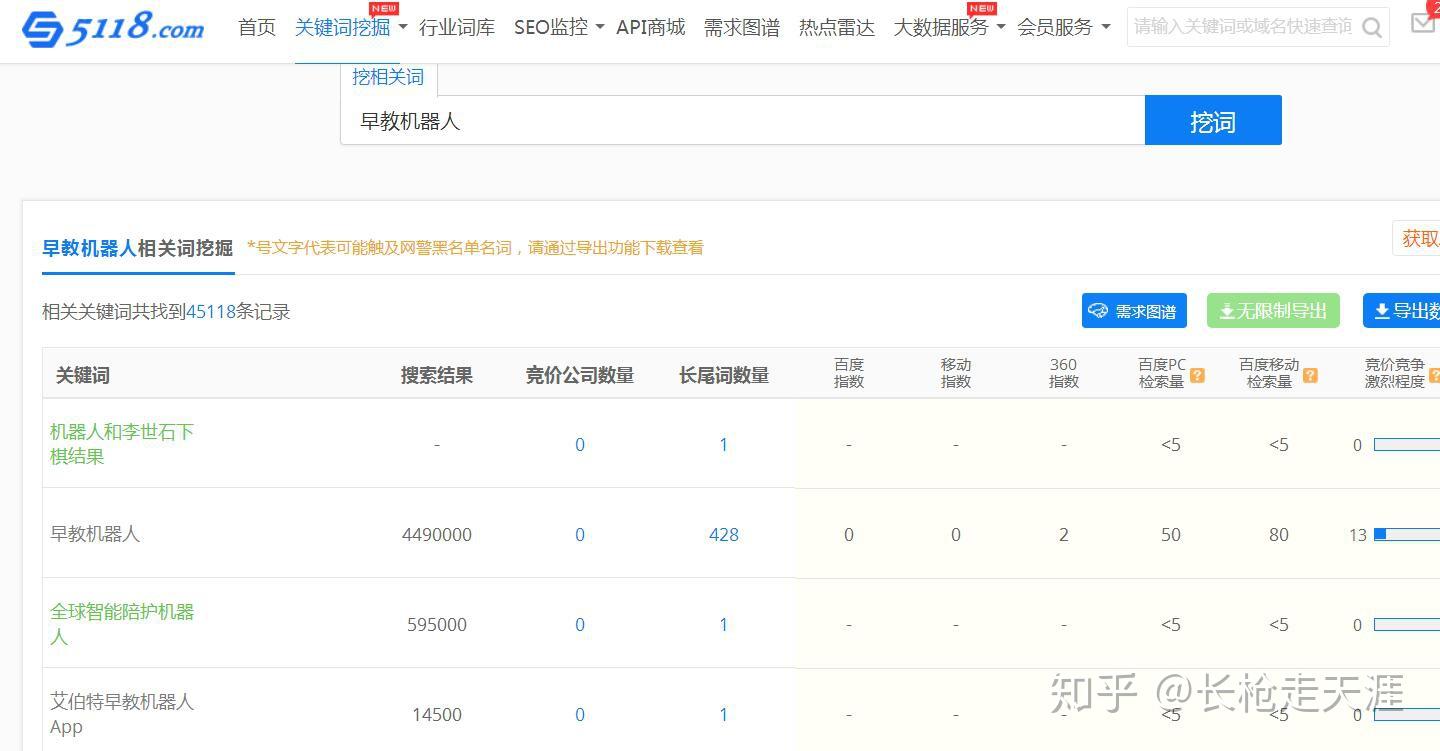This screenshot has height=751, width=1440.
Task: Open keyword 艾伯特早教机器人App
Action: click(x=122, y=714)
